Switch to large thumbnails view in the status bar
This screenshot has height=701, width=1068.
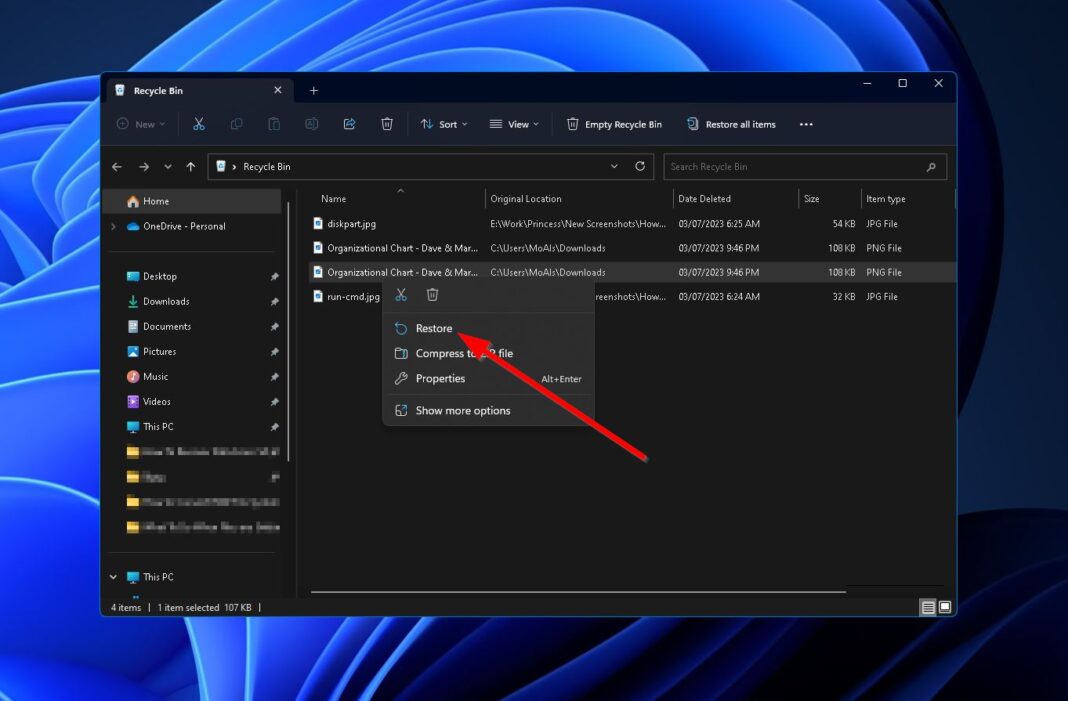coord(943,606)
